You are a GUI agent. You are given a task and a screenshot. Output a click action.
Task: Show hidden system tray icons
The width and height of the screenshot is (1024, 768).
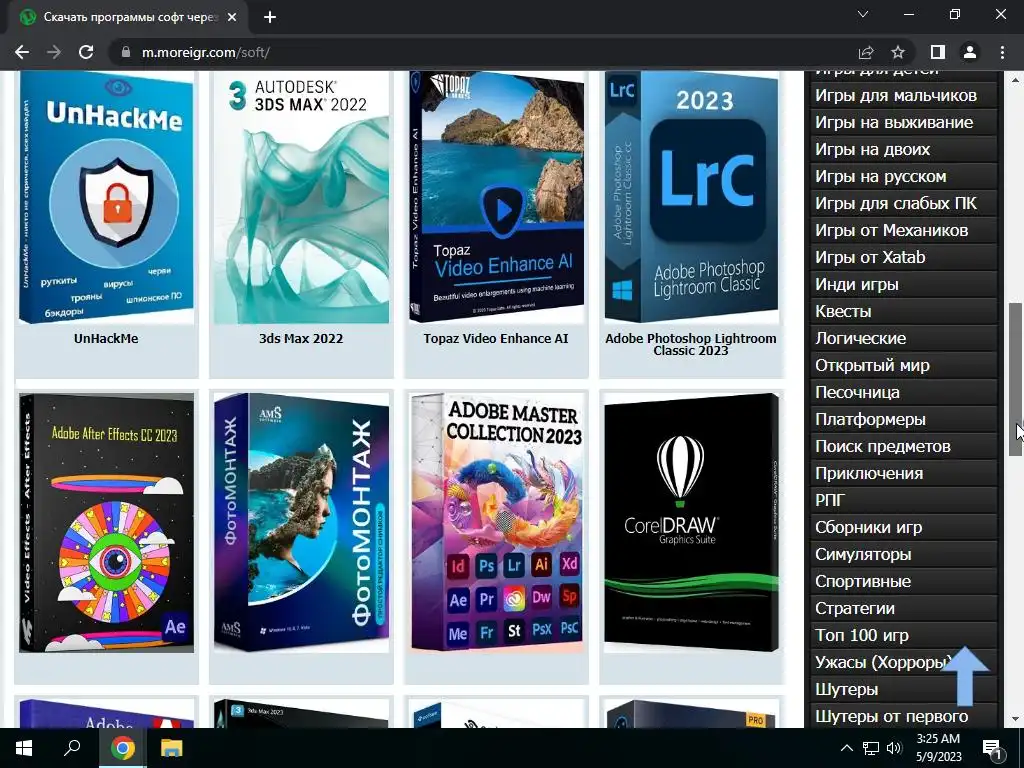(846, 748)
